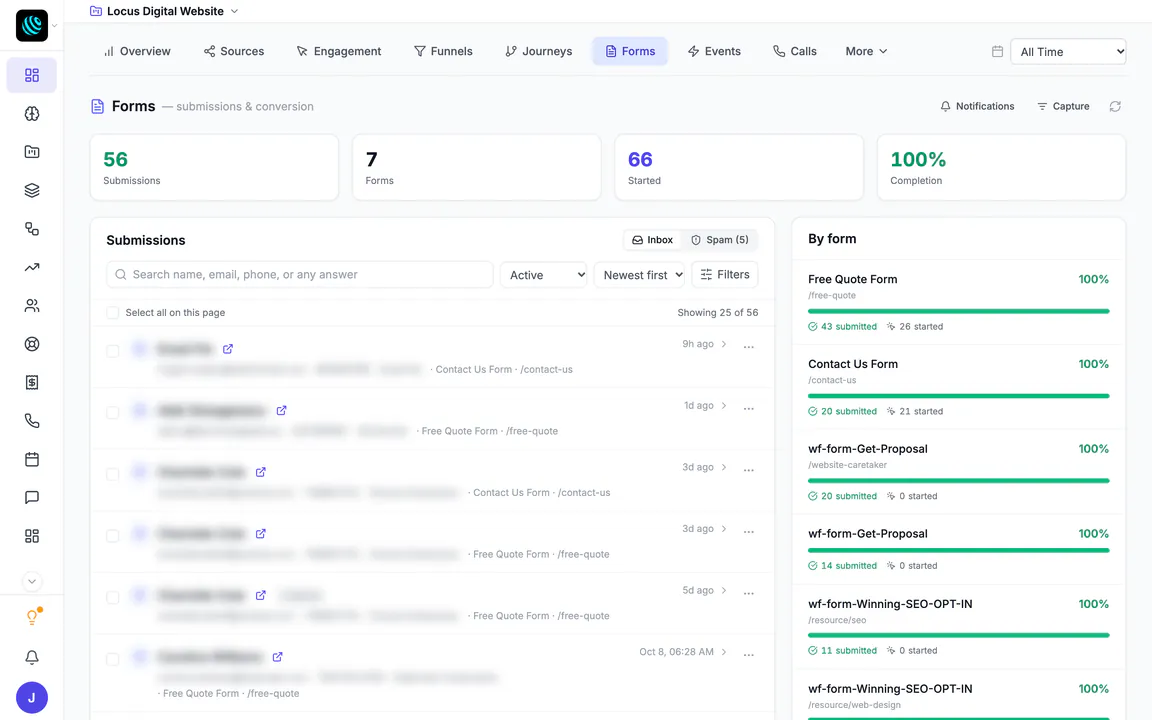The image size is (1152, 720).
Task: Open external link for the 1d ago submission
Action: (281, 411)
